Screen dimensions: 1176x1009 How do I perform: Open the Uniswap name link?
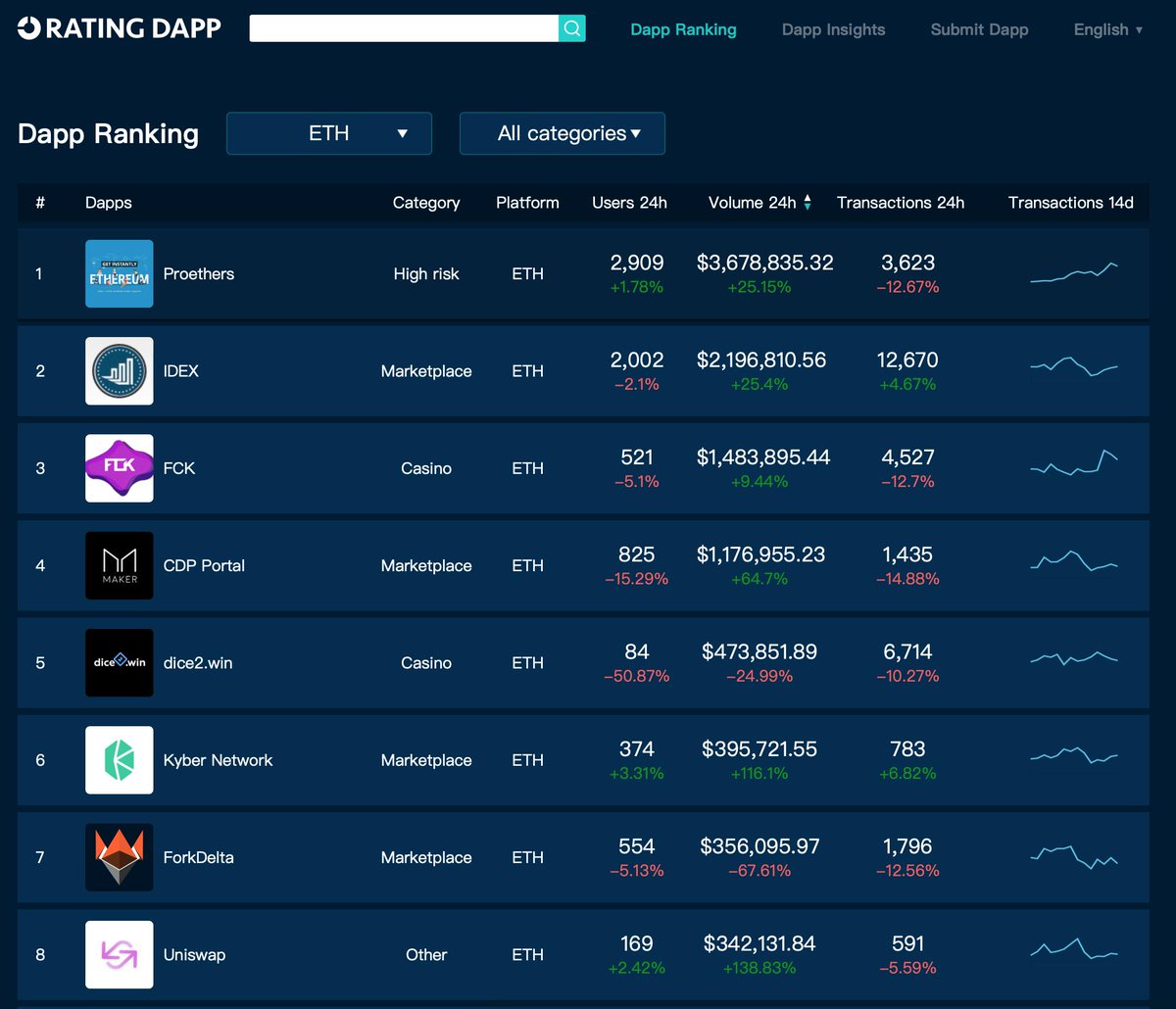[x=195, y=954]
